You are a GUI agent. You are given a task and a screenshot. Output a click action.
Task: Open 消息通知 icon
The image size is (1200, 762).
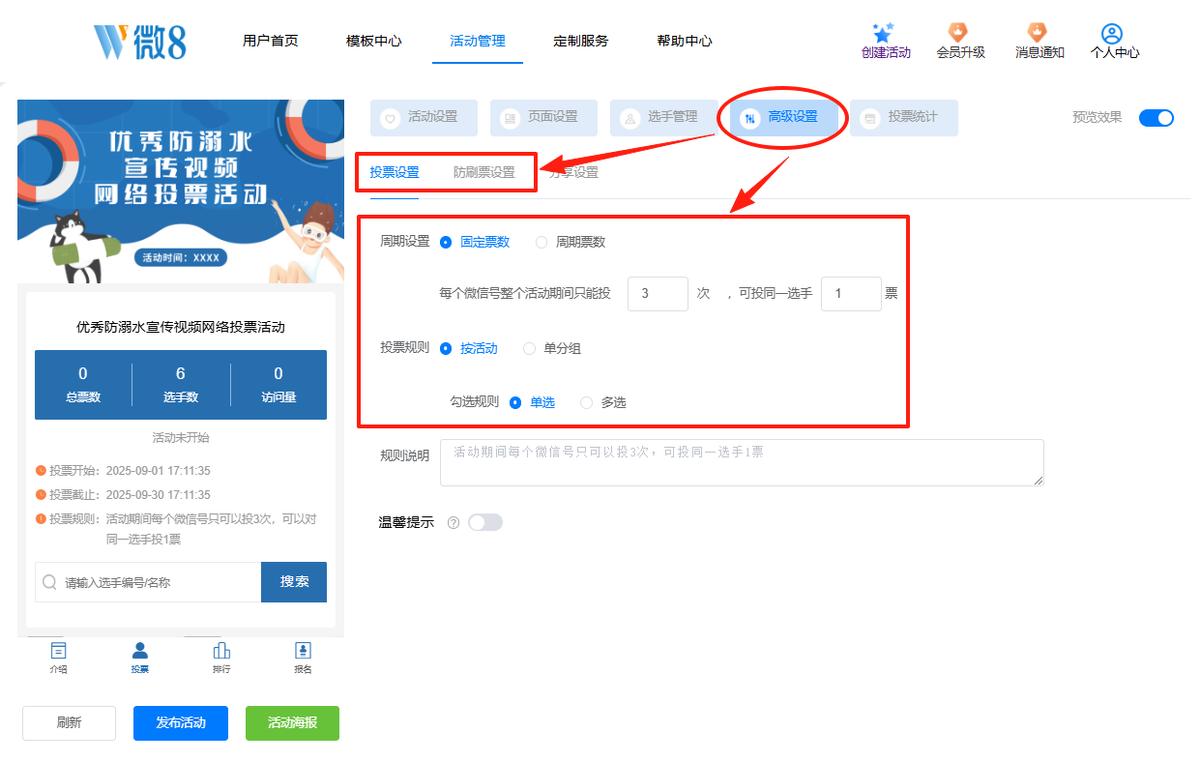click(1038, 32)
